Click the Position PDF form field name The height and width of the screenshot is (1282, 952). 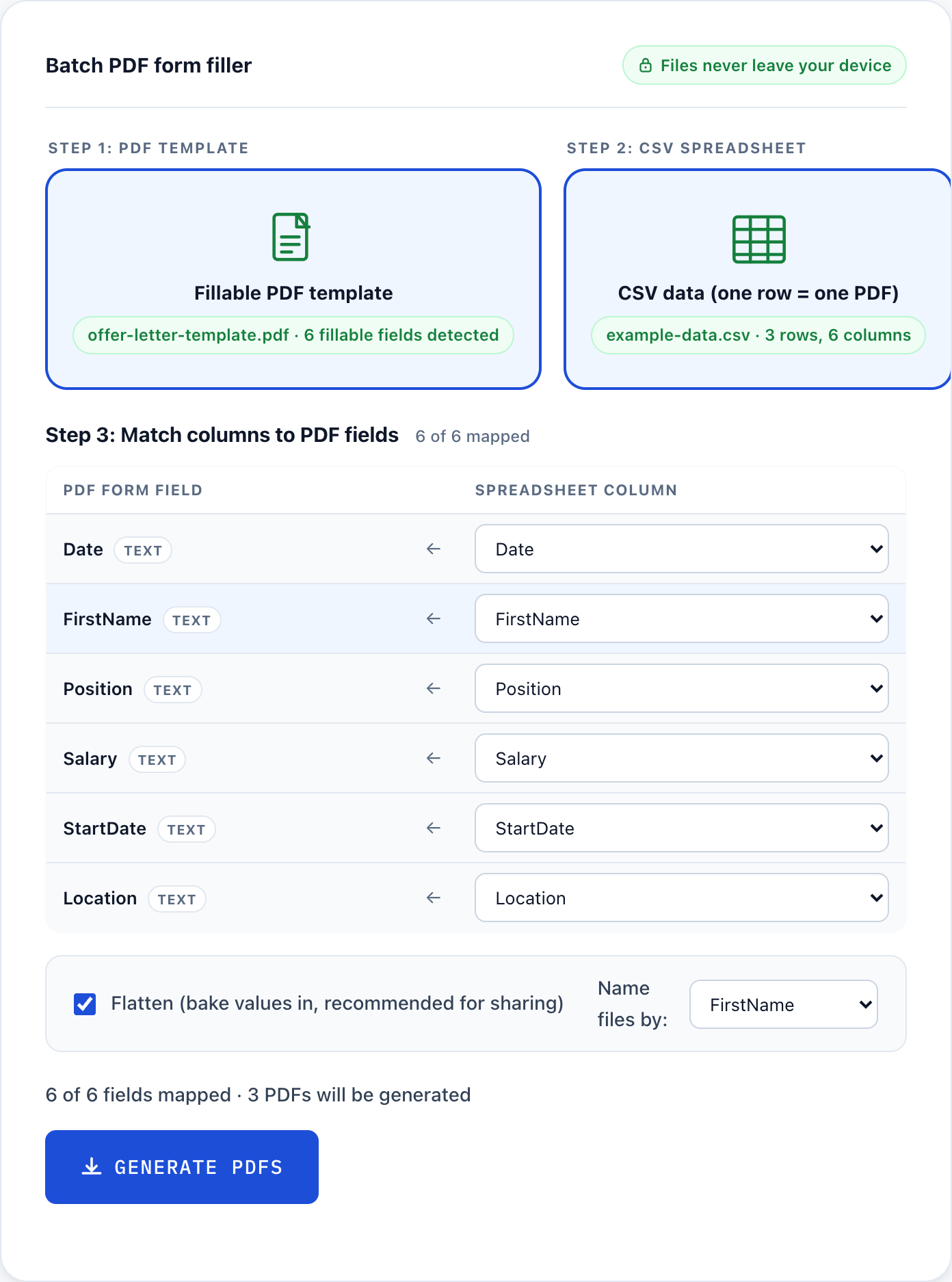tap(98, 689)
